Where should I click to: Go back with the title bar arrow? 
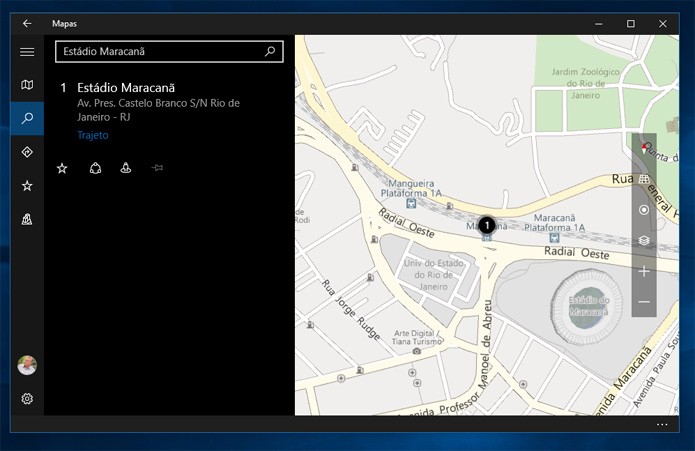[x=27, y=23]
